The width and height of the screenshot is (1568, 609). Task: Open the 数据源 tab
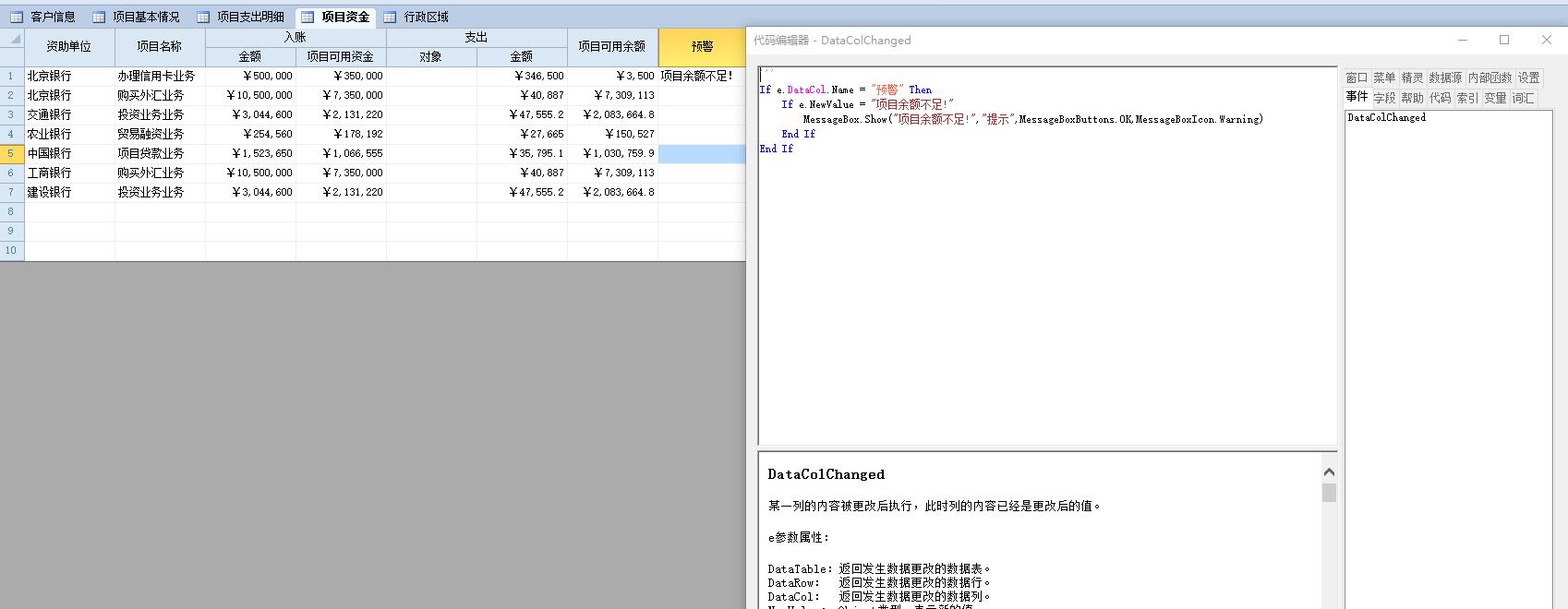tap(1445, 78)
